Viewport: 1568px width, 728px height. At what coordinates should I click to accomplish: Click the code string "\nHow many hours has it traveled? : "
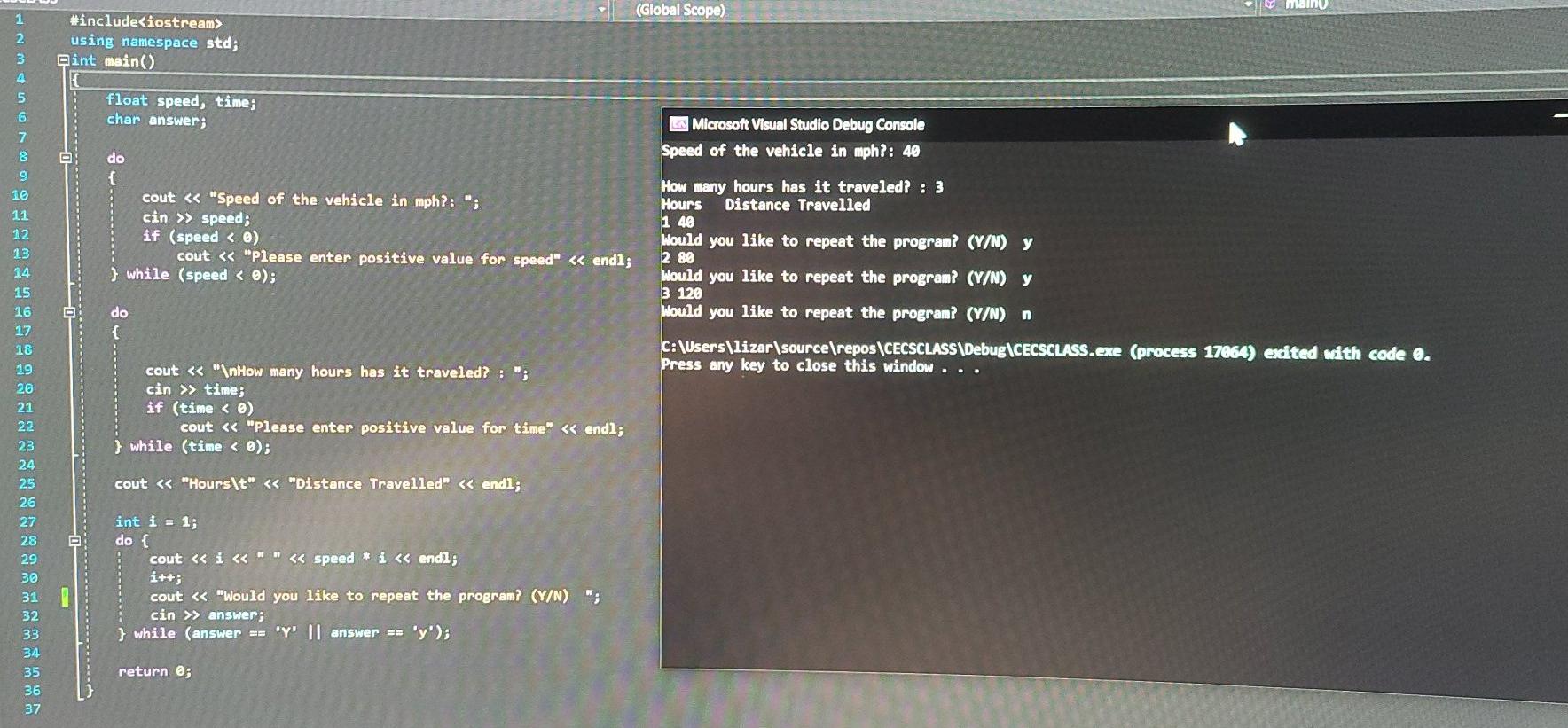tap(366, 372)
